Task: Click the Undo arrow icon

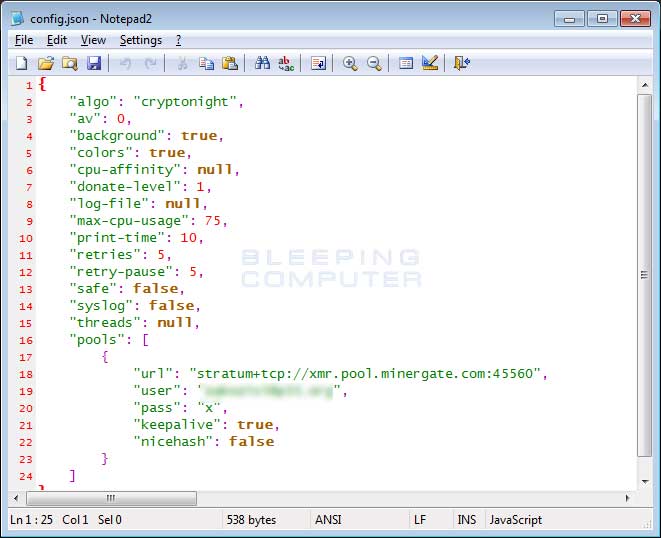Action: [x=125, y=63]
